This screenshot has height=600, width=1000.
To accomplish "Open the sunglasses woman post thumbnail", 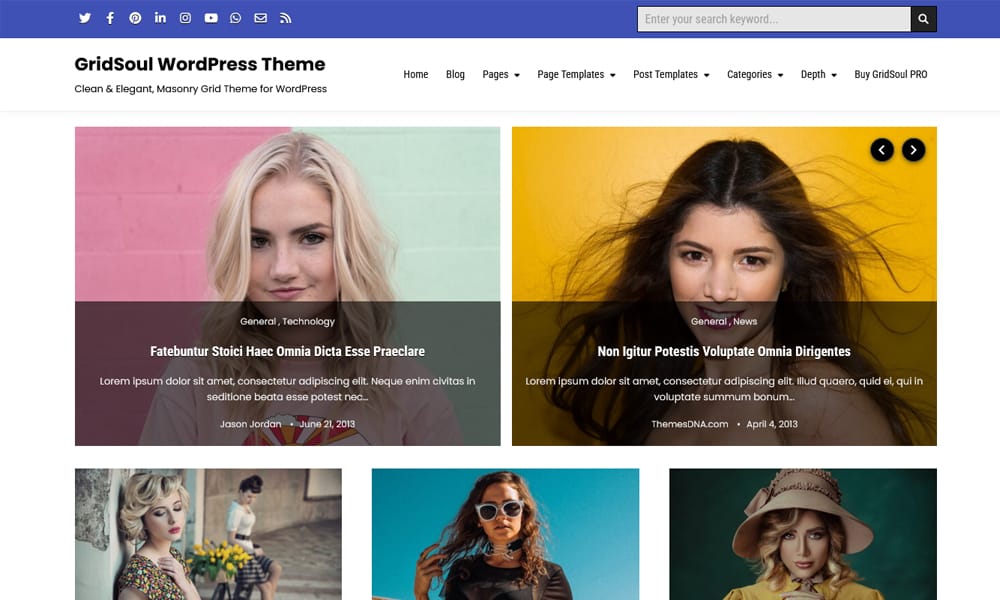I will click(x=505, y=534).
